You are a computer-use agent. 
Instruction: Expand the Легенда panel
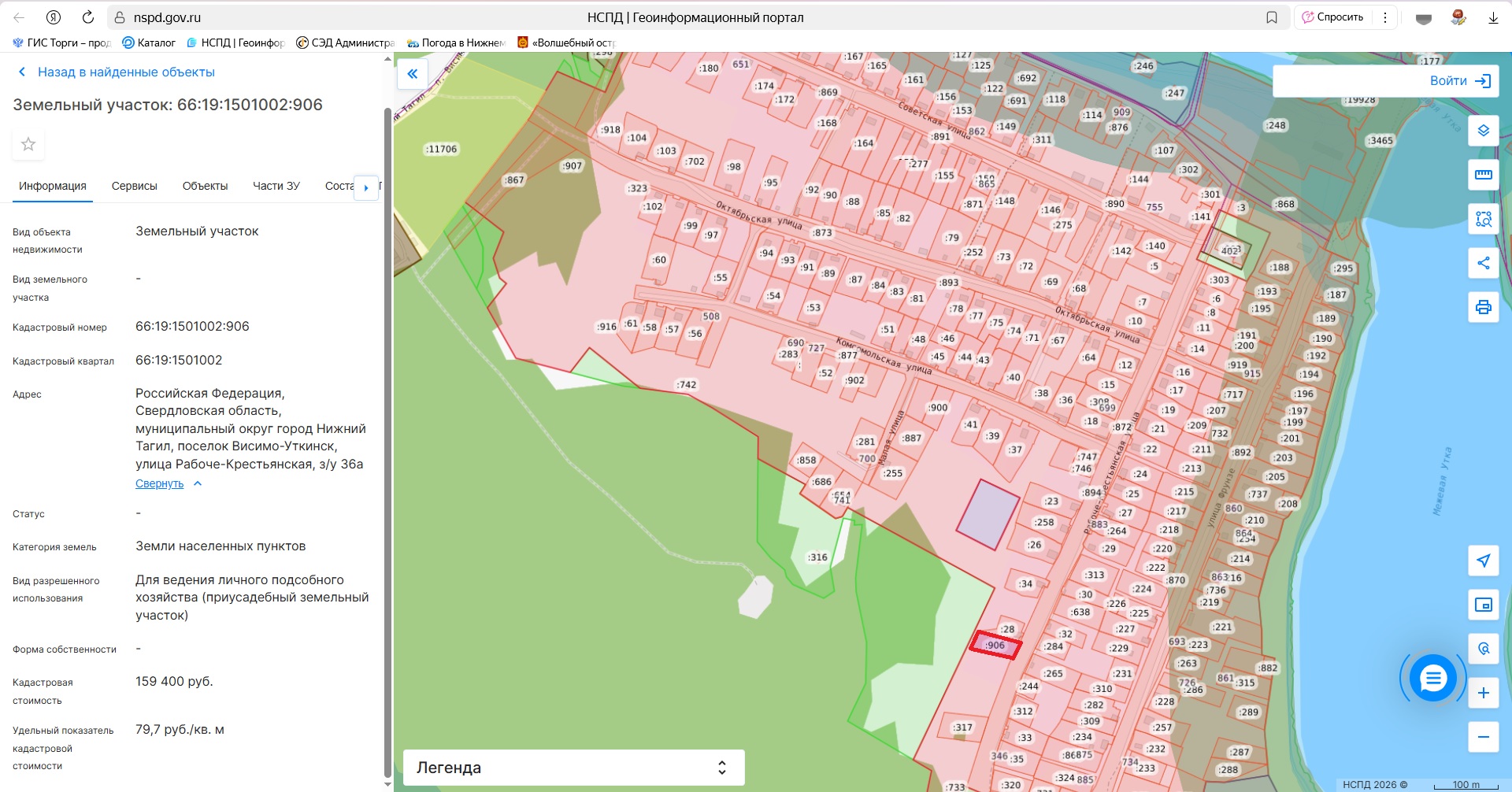pyautogui.click(x=573, y=768)
